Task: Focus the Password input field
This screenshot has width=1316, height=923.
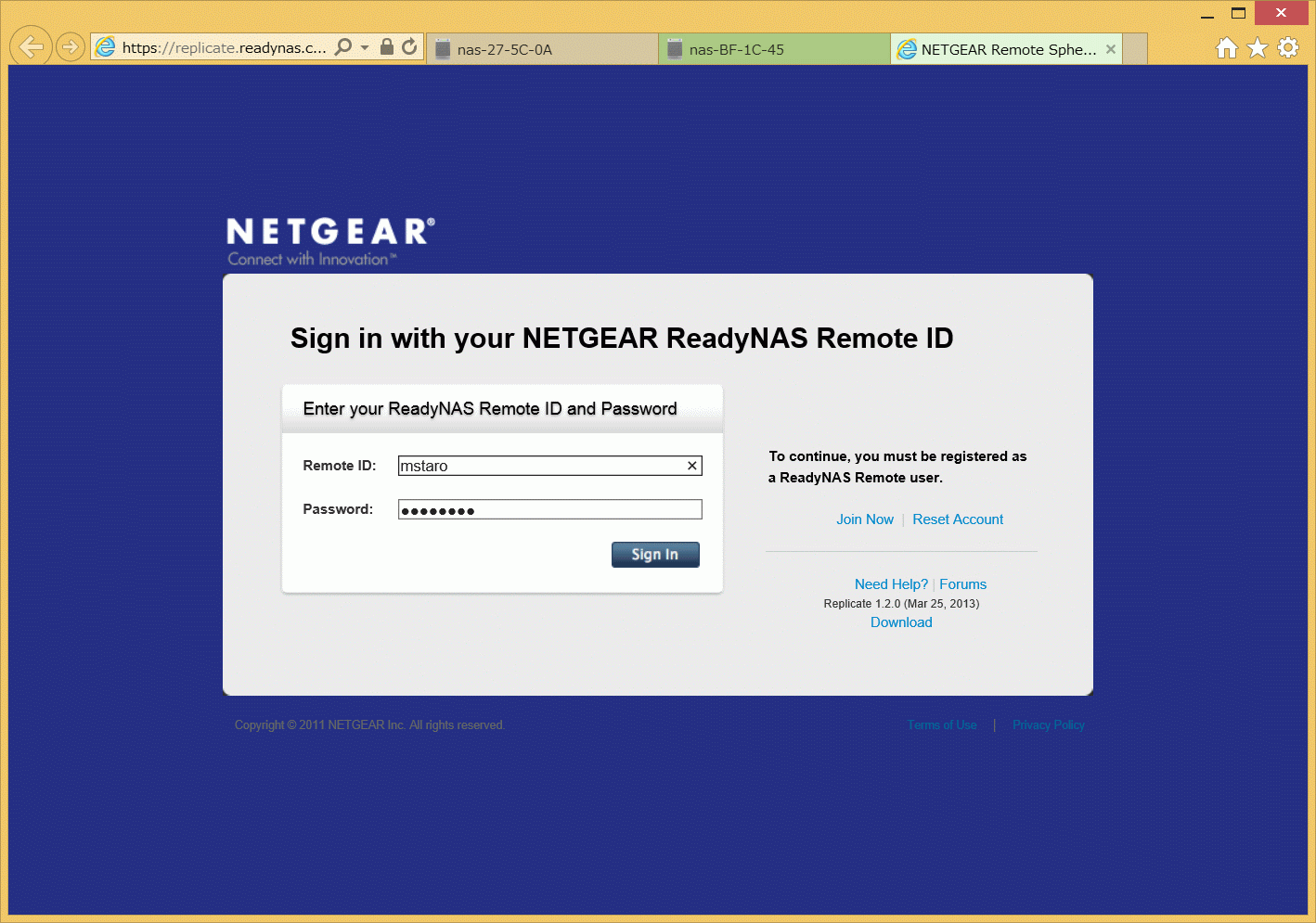Action: coord(549,509)
